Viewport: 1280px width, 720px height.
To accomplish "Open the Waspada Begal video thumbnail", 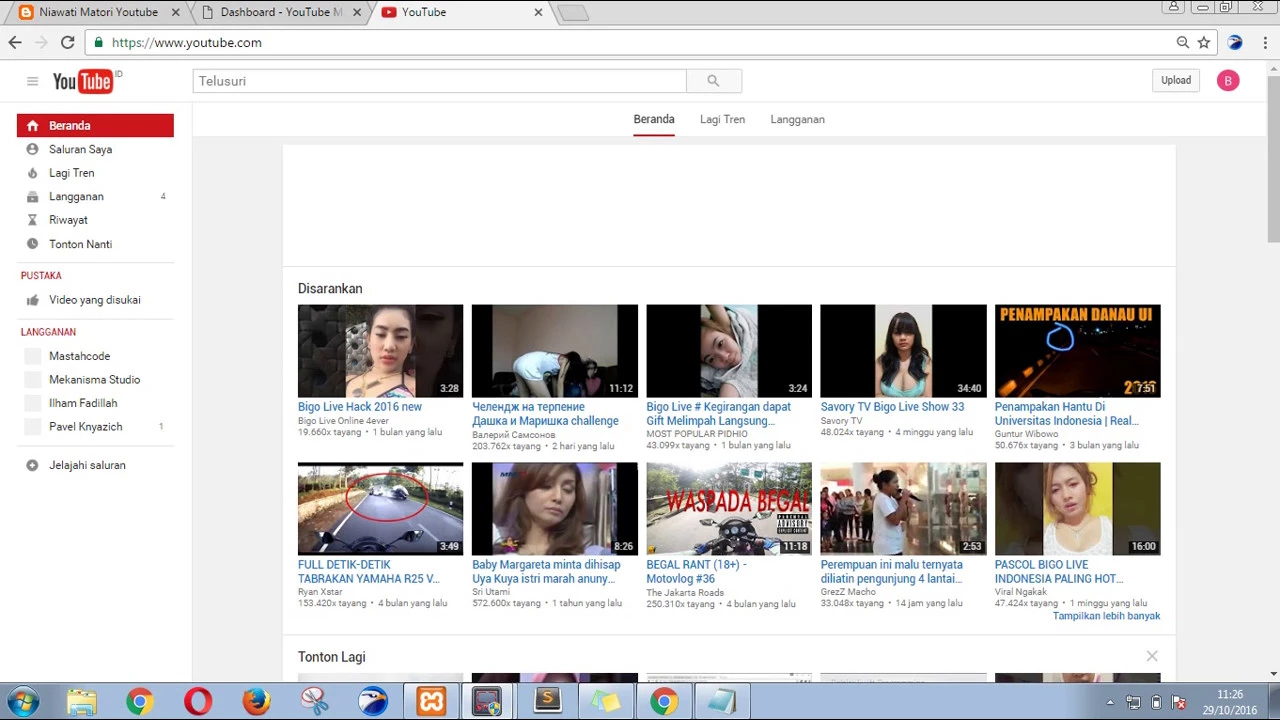I will [729, 509].
